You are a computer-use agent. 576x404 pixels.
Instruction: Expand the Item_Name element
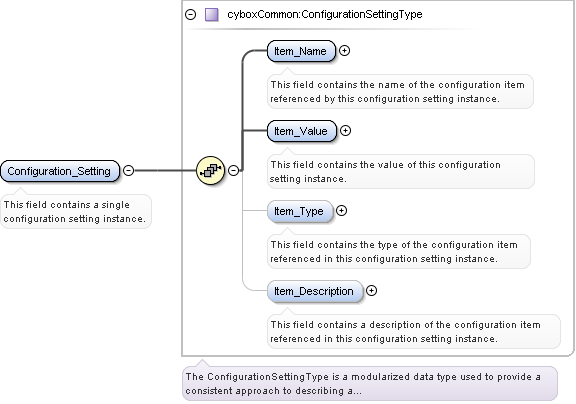tap(344, 51)
